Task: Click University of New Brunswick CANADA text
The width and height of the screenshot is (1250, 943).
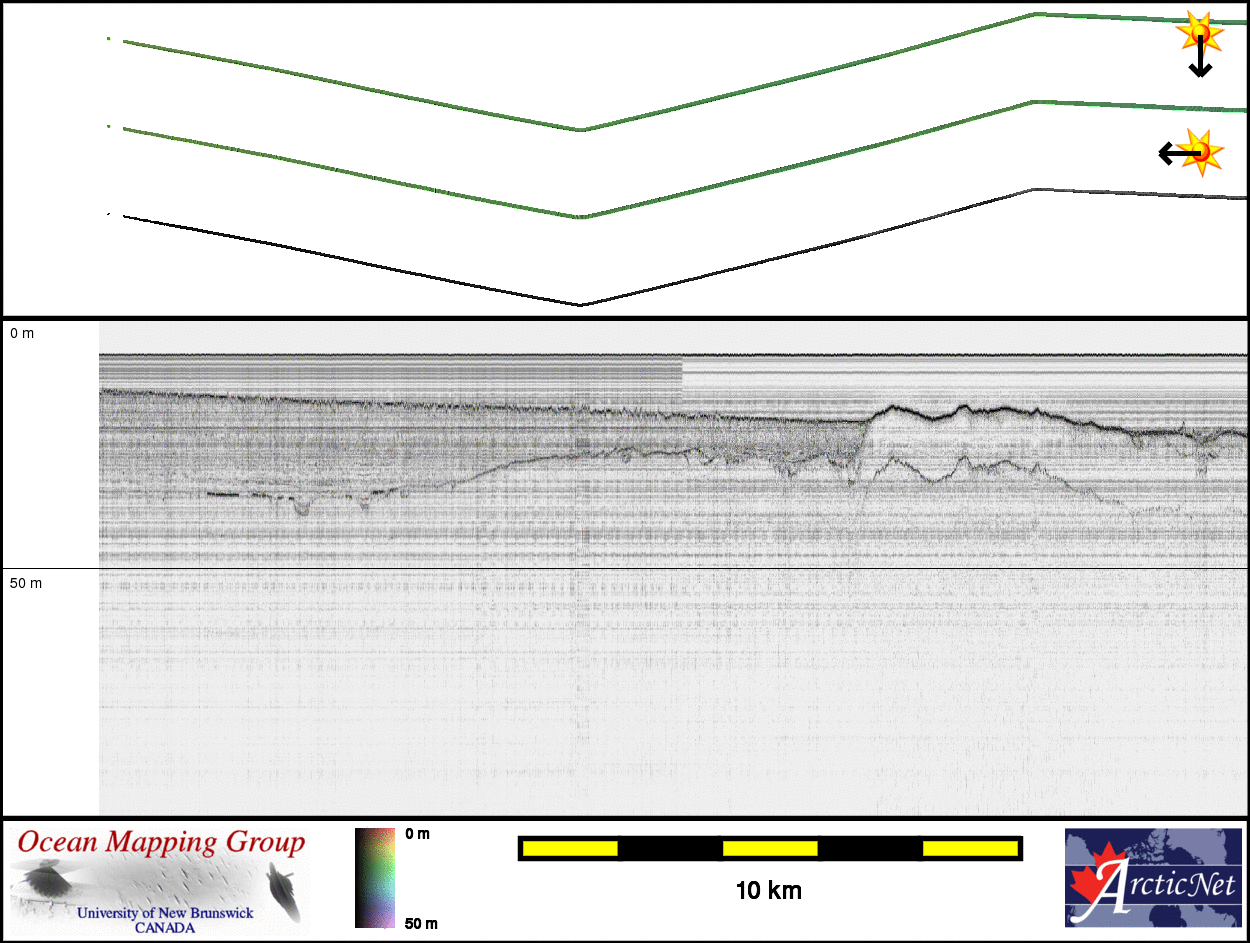Action: 165,920
